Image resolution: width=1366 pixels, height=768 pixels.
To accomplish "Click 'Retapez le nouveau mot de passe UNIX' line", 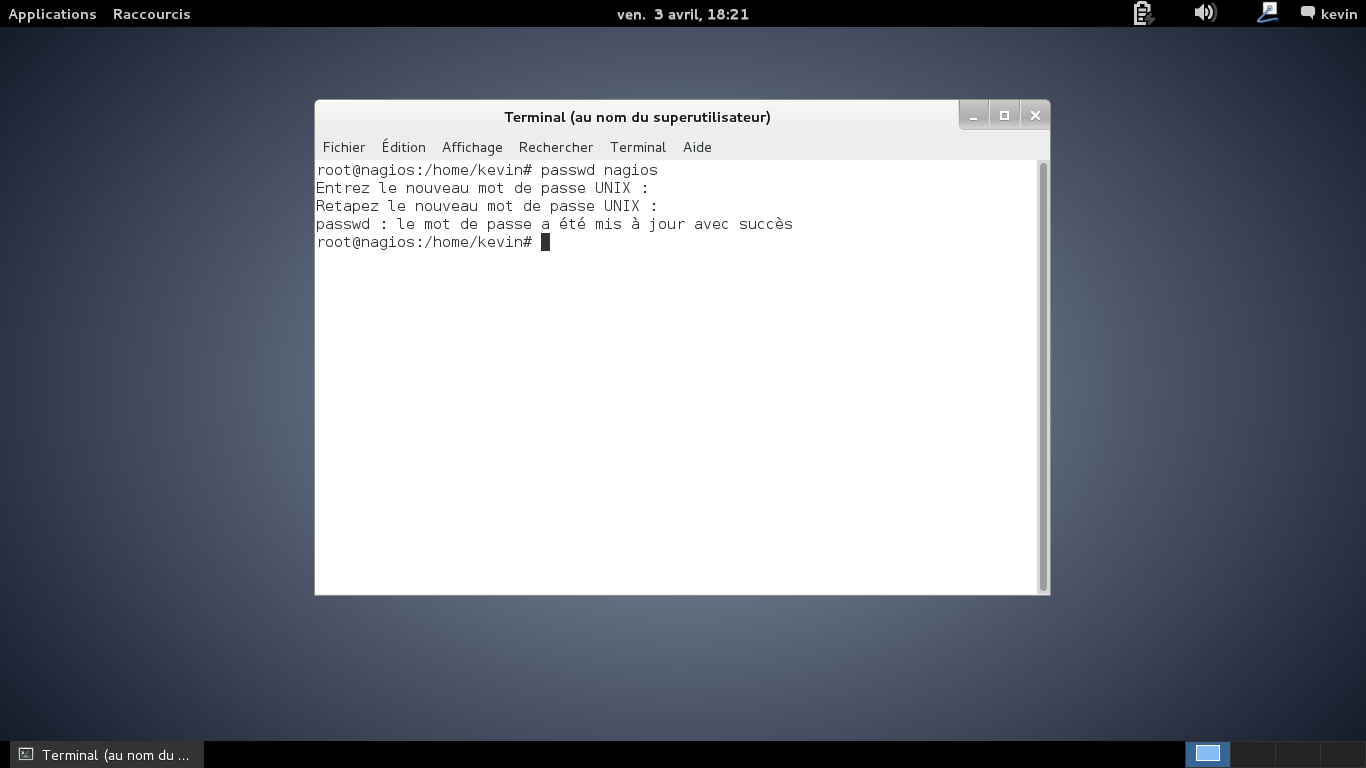I will coord(486,206).
